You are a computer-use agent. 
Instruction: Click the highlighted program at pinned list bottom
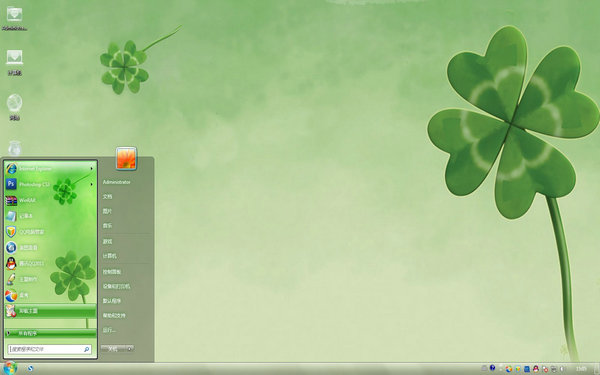pos(50,311)
